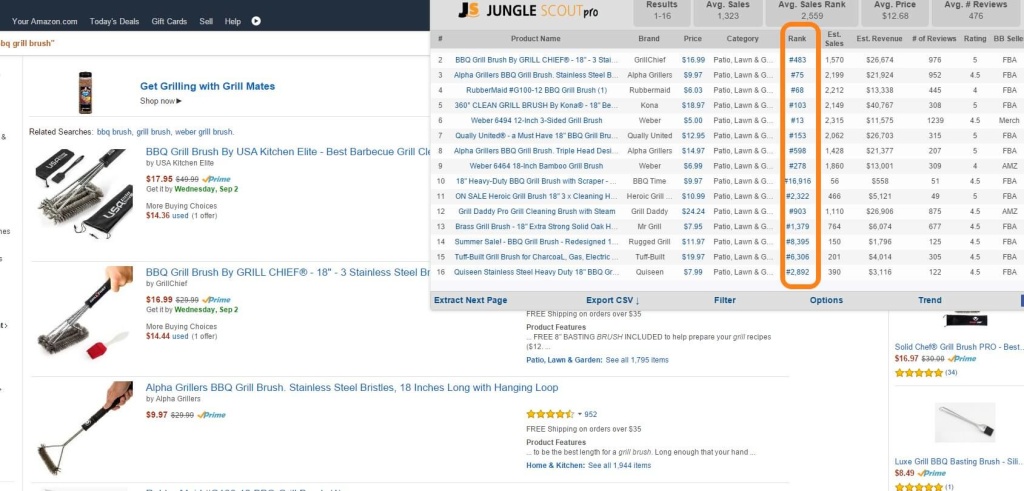Image resolution: width=1024 pixels, height=491 pixels.
Task: Open Today's Deals in the top navigation
Action: (x=114, y=21)
